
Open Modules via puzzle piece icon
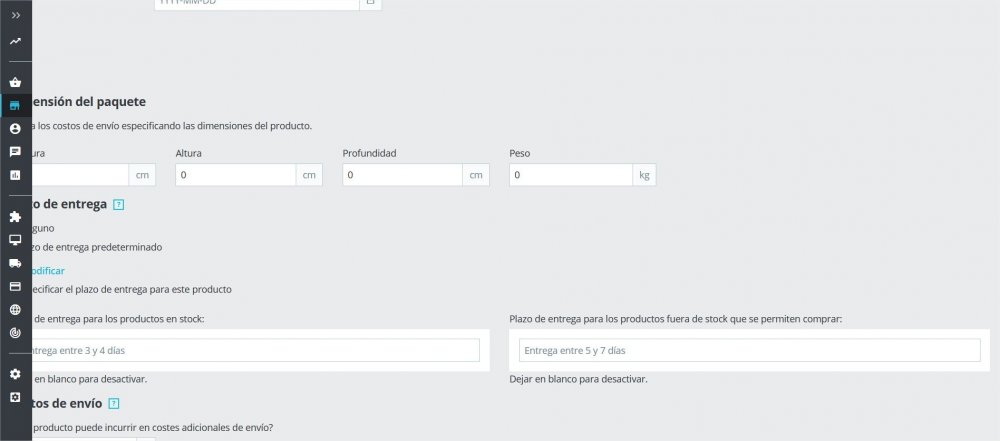click(15, 217)
